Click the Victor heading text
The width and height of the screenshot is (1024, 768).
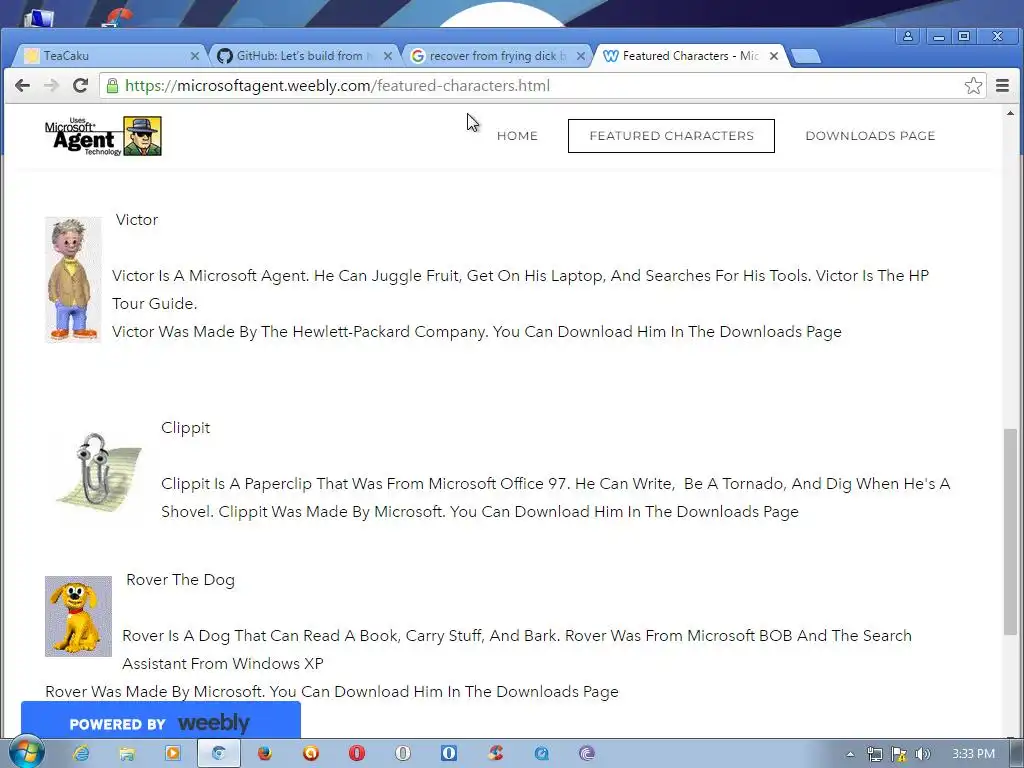click(x=136, y=220)
